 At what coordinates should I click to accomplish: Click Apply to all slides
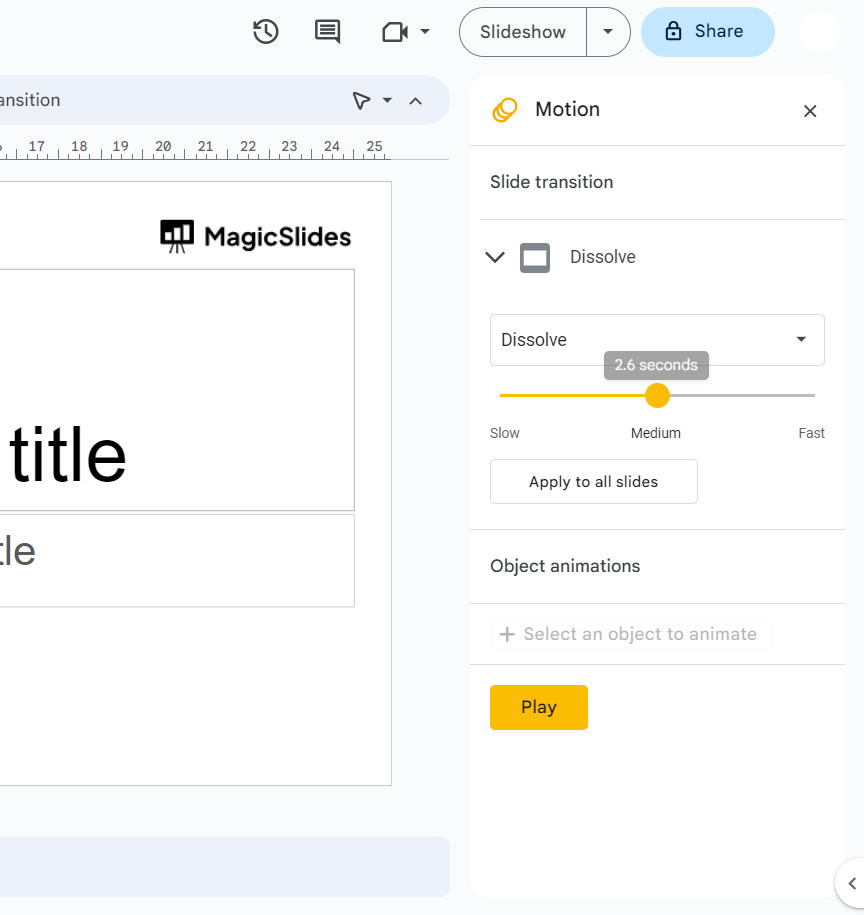tap(593, 482)
